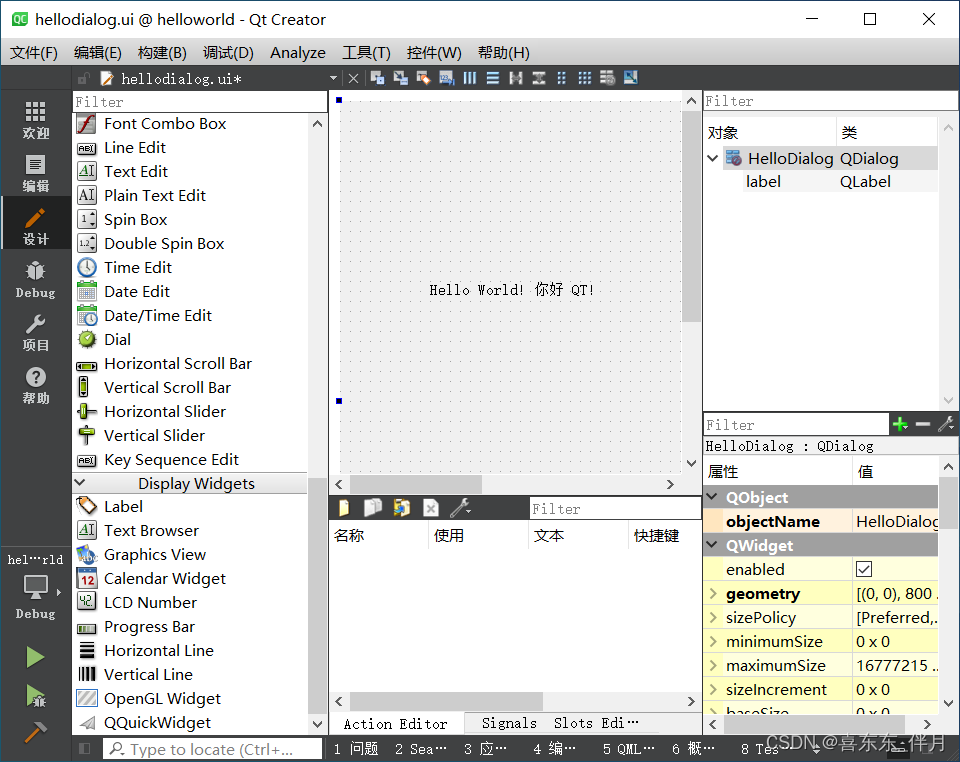Click the Adjust Size toolbar icon
Viewport: 960px width, 762px height.
tap(631, 78)
